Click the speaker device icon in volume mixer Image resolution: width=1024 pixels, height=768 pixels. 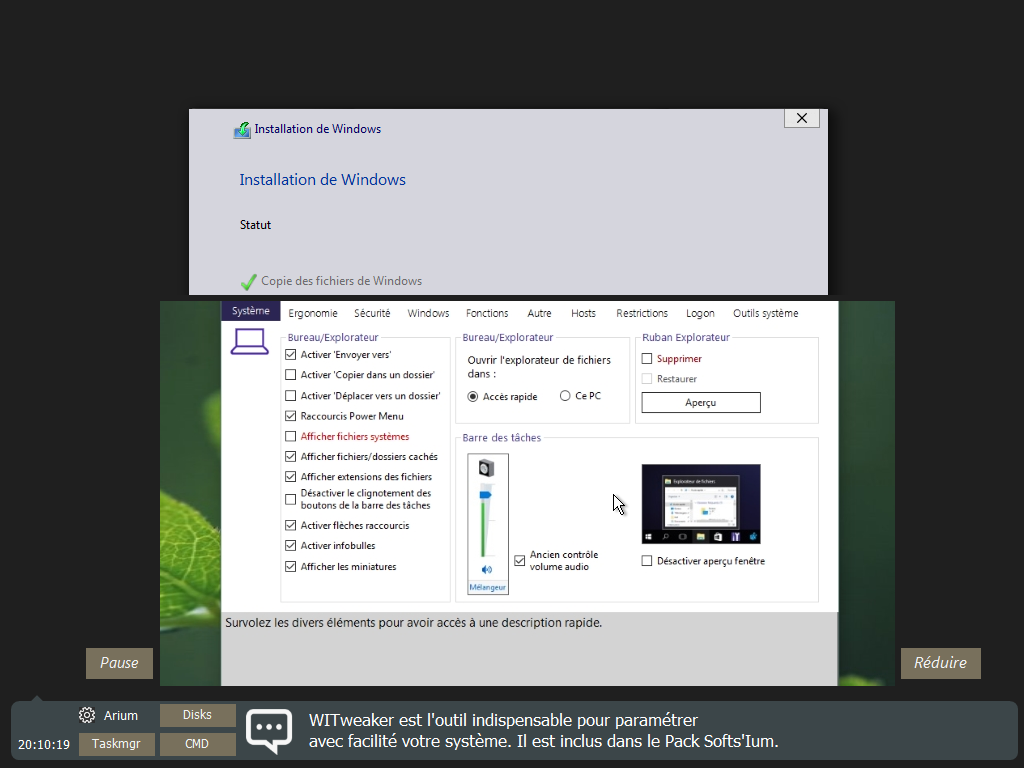tap(487, 468)
